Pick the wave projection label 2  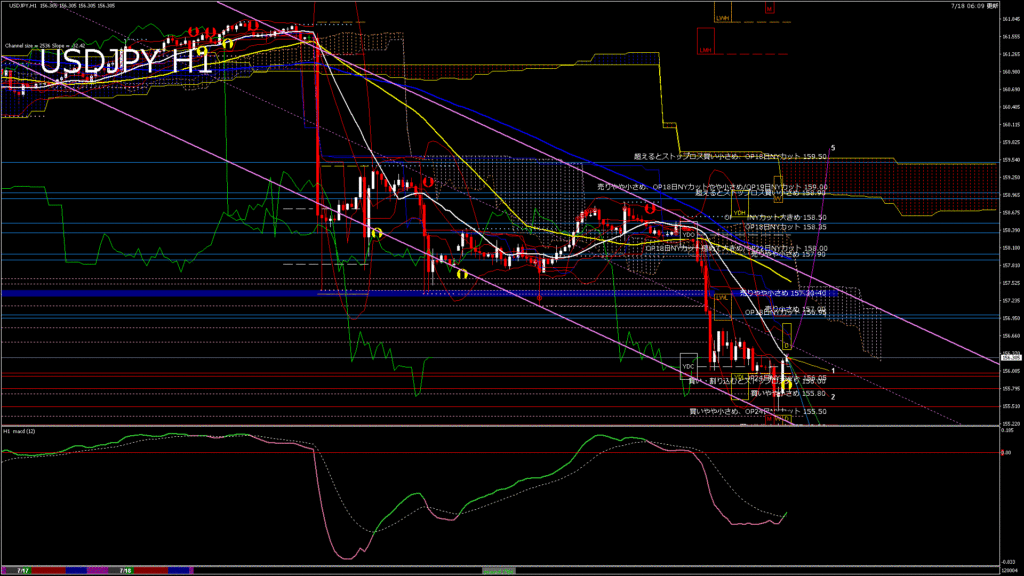pyautogui.click(x=833, y=396)
